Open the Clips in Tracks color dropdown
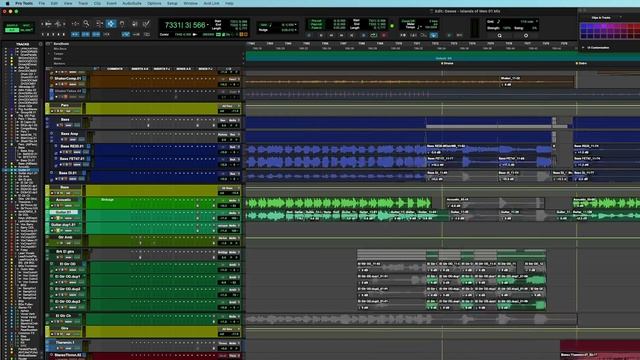This screenshot has width=640, height=360. point(620,18)
